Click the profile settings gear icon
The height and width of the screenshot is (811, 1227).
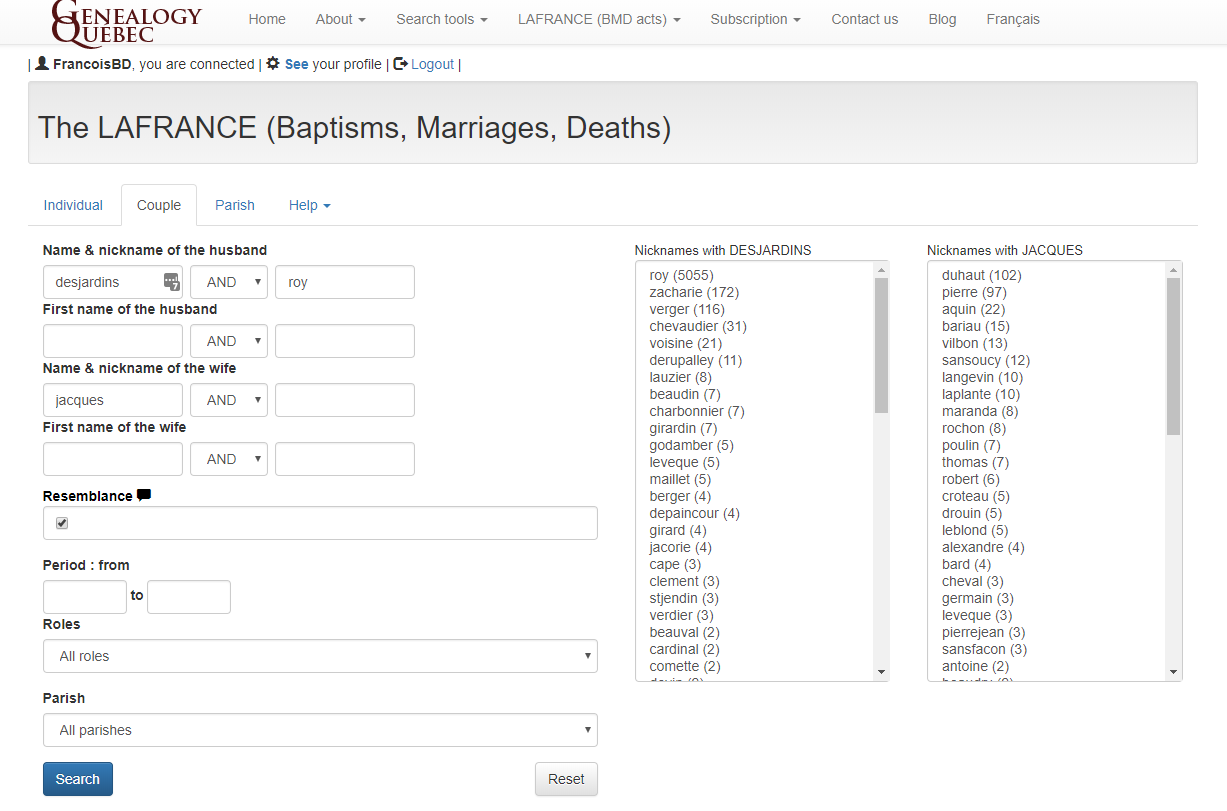pos(273,63)
